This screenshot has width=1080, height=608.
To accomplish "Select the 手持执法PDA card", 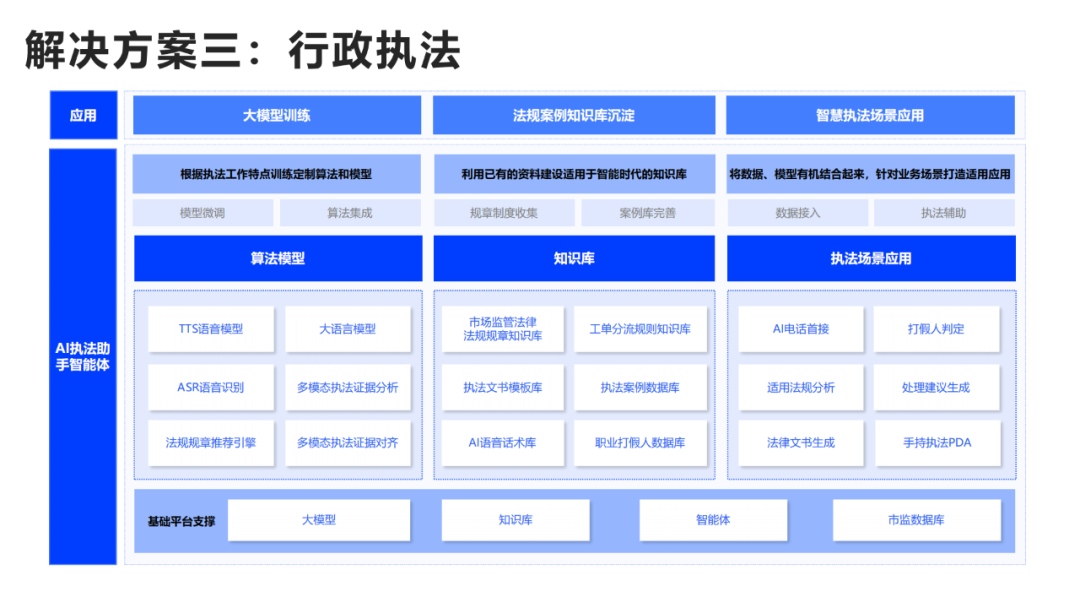I will (936, 443).
